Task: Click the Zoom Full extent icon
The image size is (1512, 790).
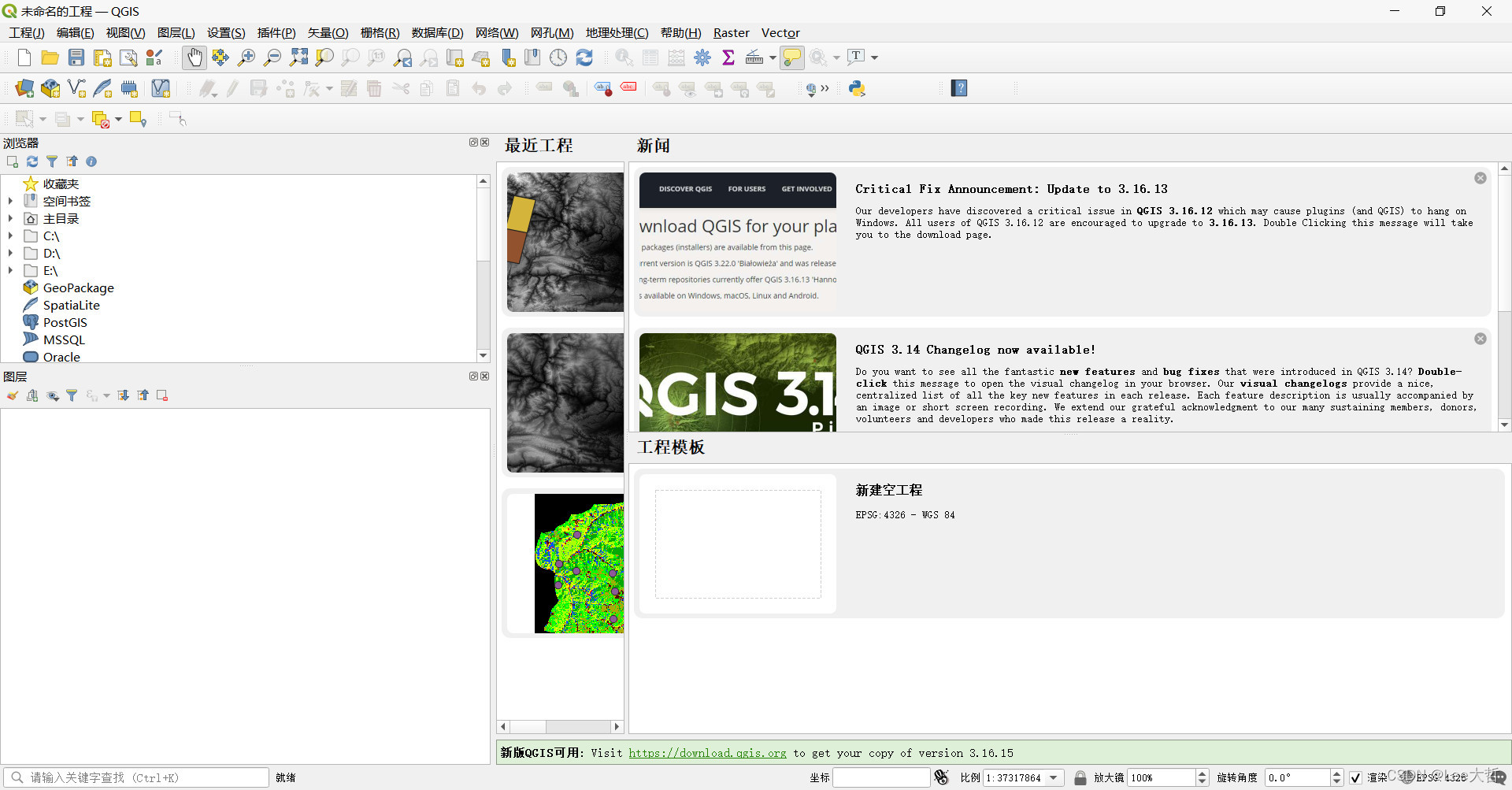Action: [298, 57]
